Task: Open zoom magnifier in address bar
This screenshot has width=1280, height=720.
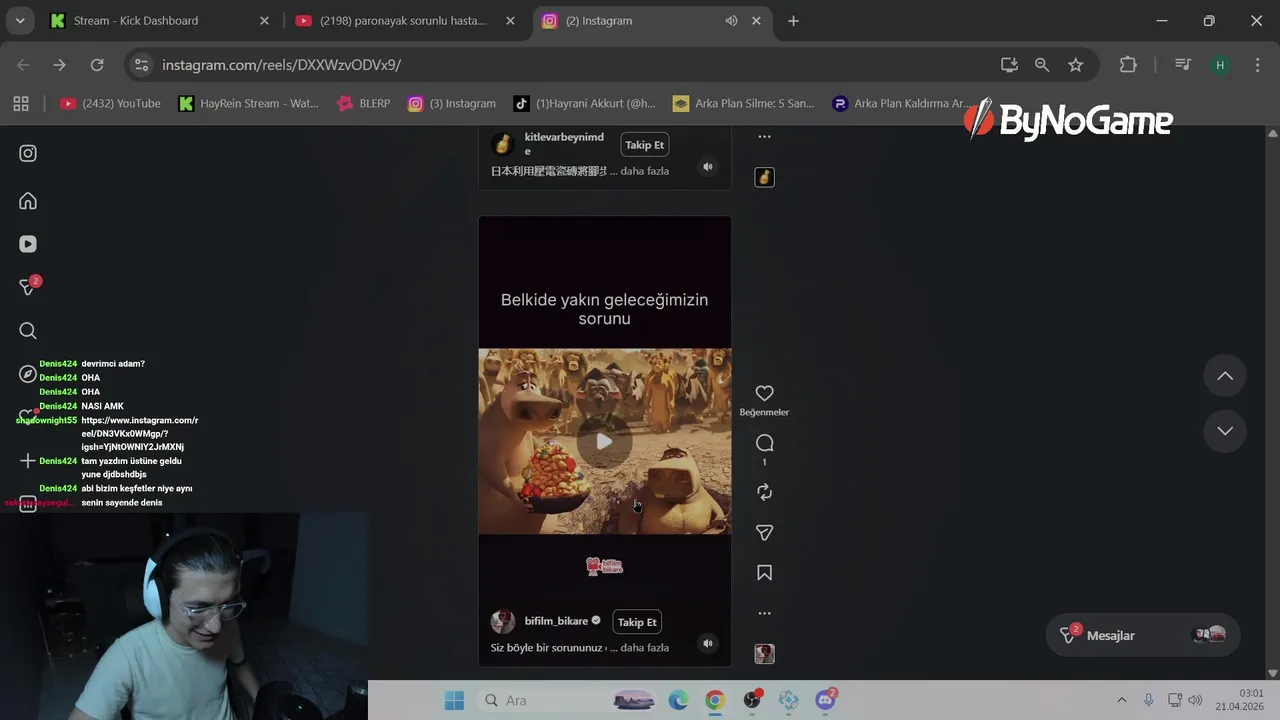Action: tap(1042, 65)
